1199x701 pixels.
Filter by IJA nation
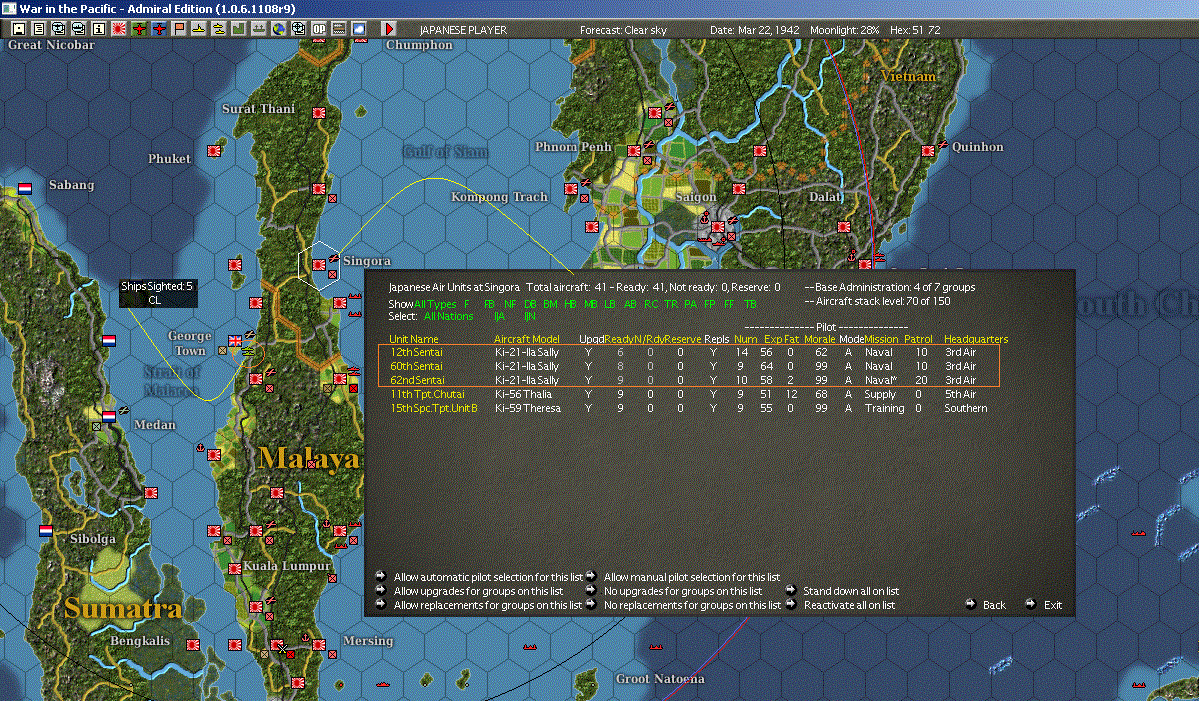[499, 316]
